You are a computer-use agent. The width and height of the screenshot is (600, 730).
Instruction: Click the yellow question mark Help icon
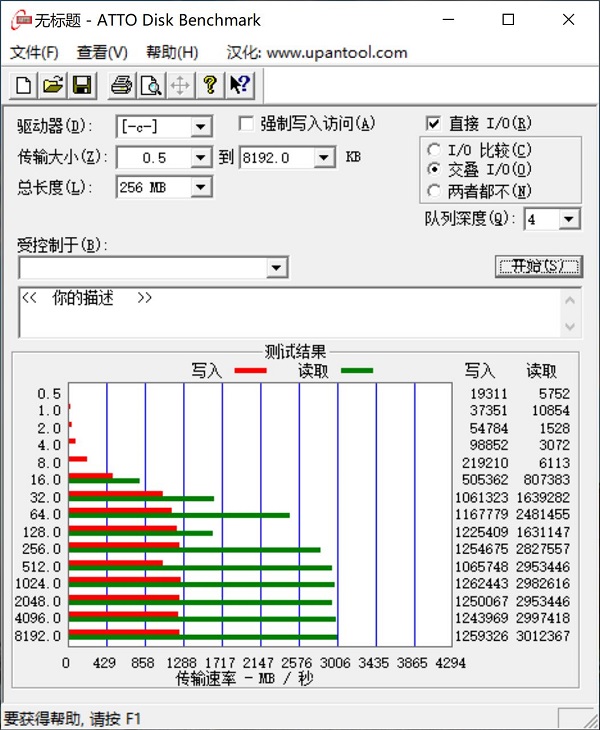pos(209,85)
